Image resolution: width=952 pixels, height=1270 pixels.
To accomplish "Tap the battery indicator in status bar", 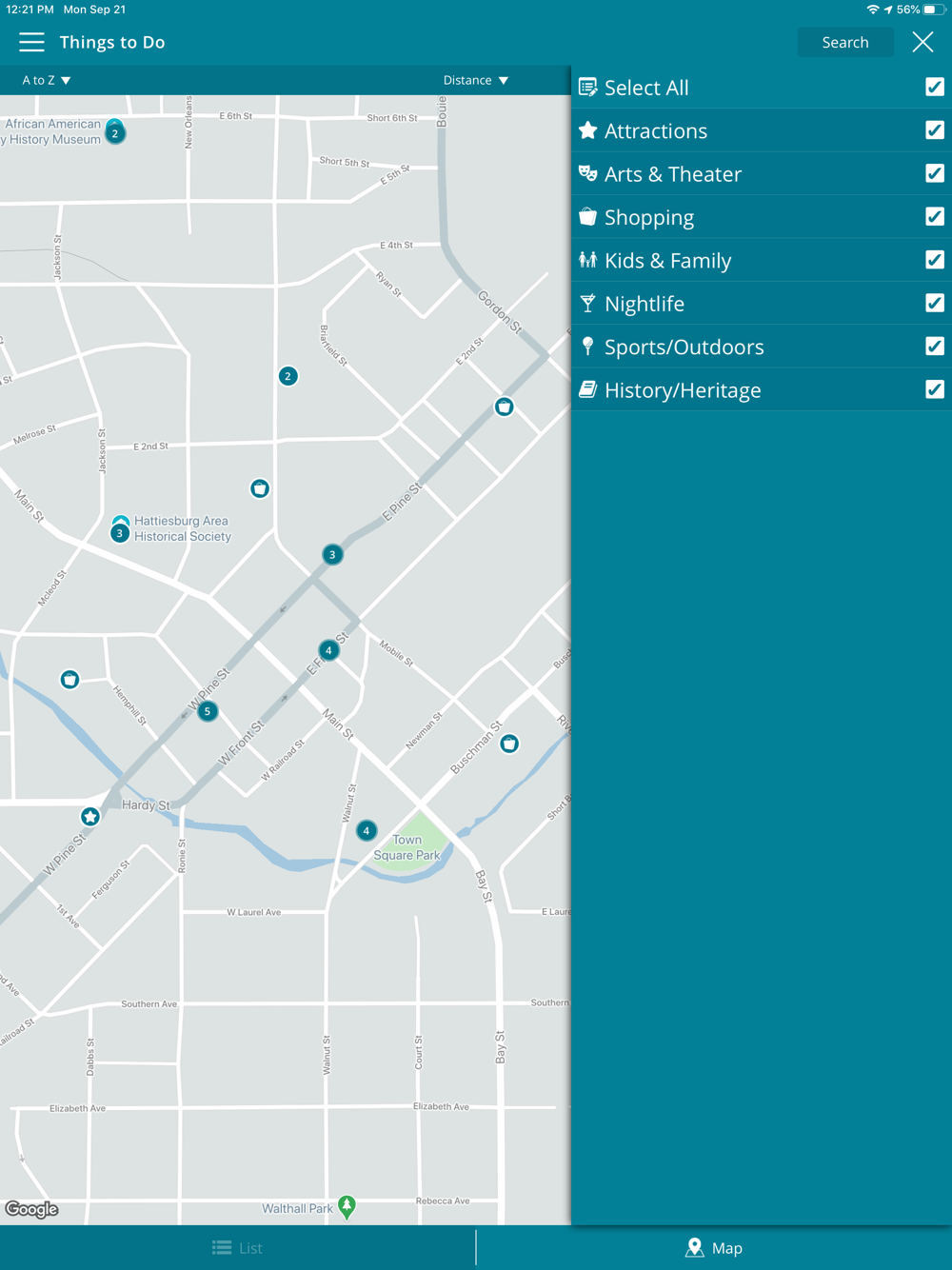I will point(935,10).
